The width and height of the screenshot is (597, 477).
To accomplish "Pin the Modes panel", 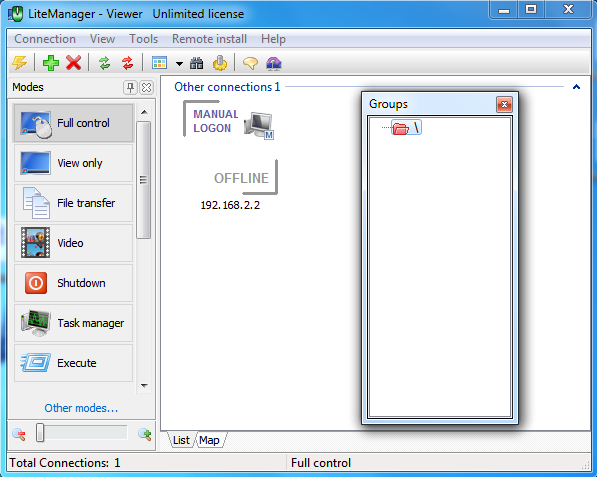I will (x=130, y=88).
